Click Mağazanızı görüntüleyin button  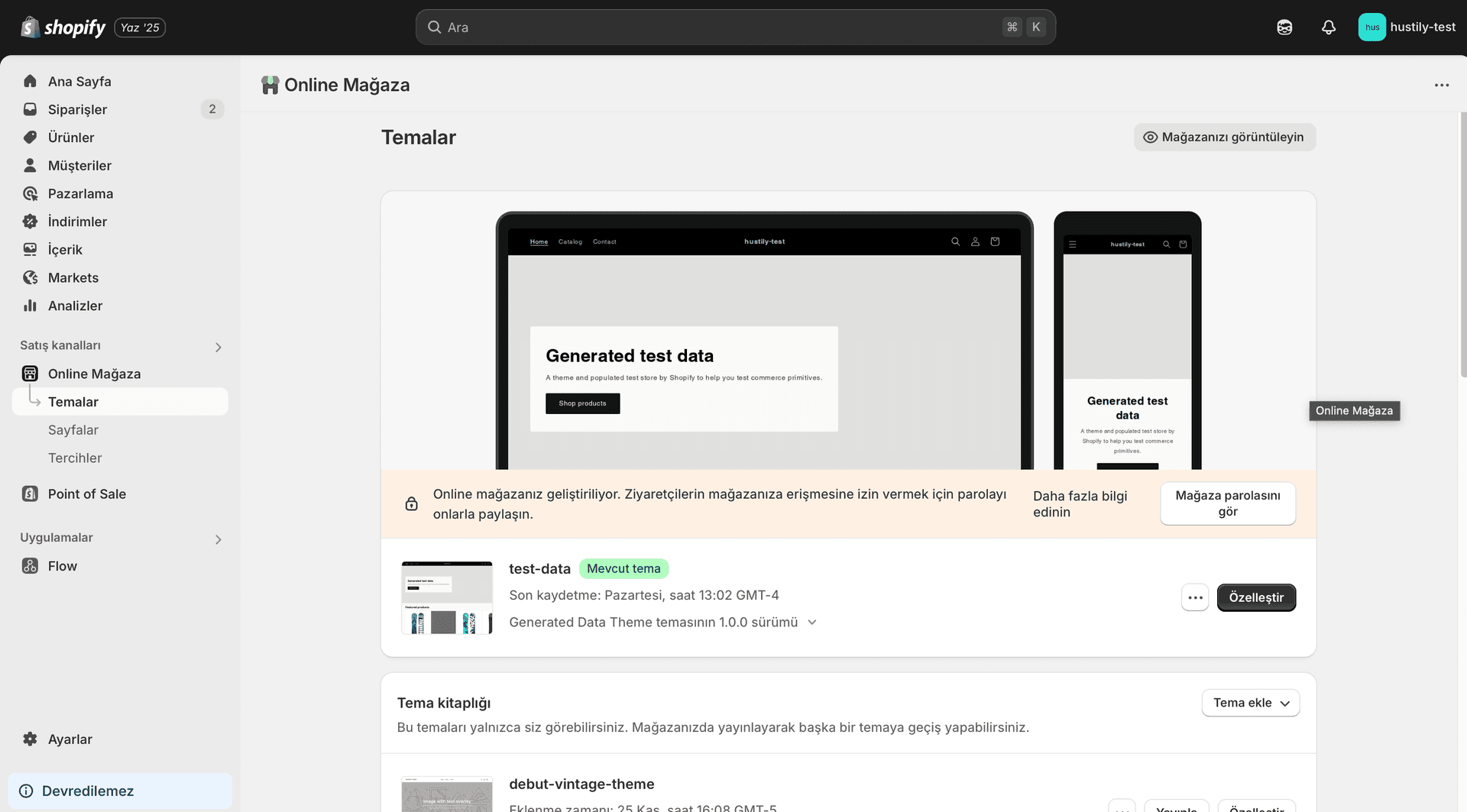[1224, 137]
